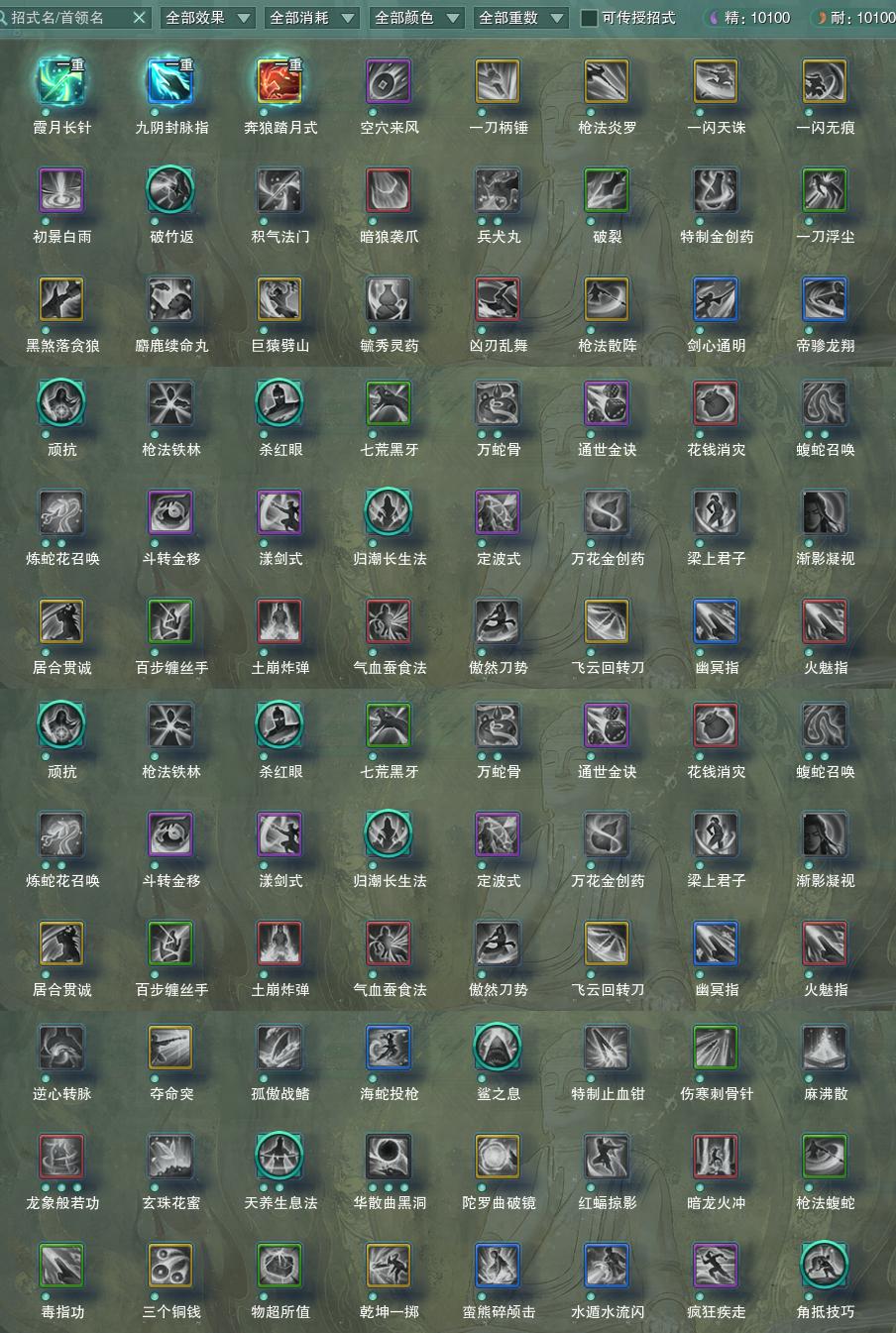The image size is (896, 1333).
Task: Choose the 伤寒刺骨针 skill icon
Action: [x=717, y=1048]
